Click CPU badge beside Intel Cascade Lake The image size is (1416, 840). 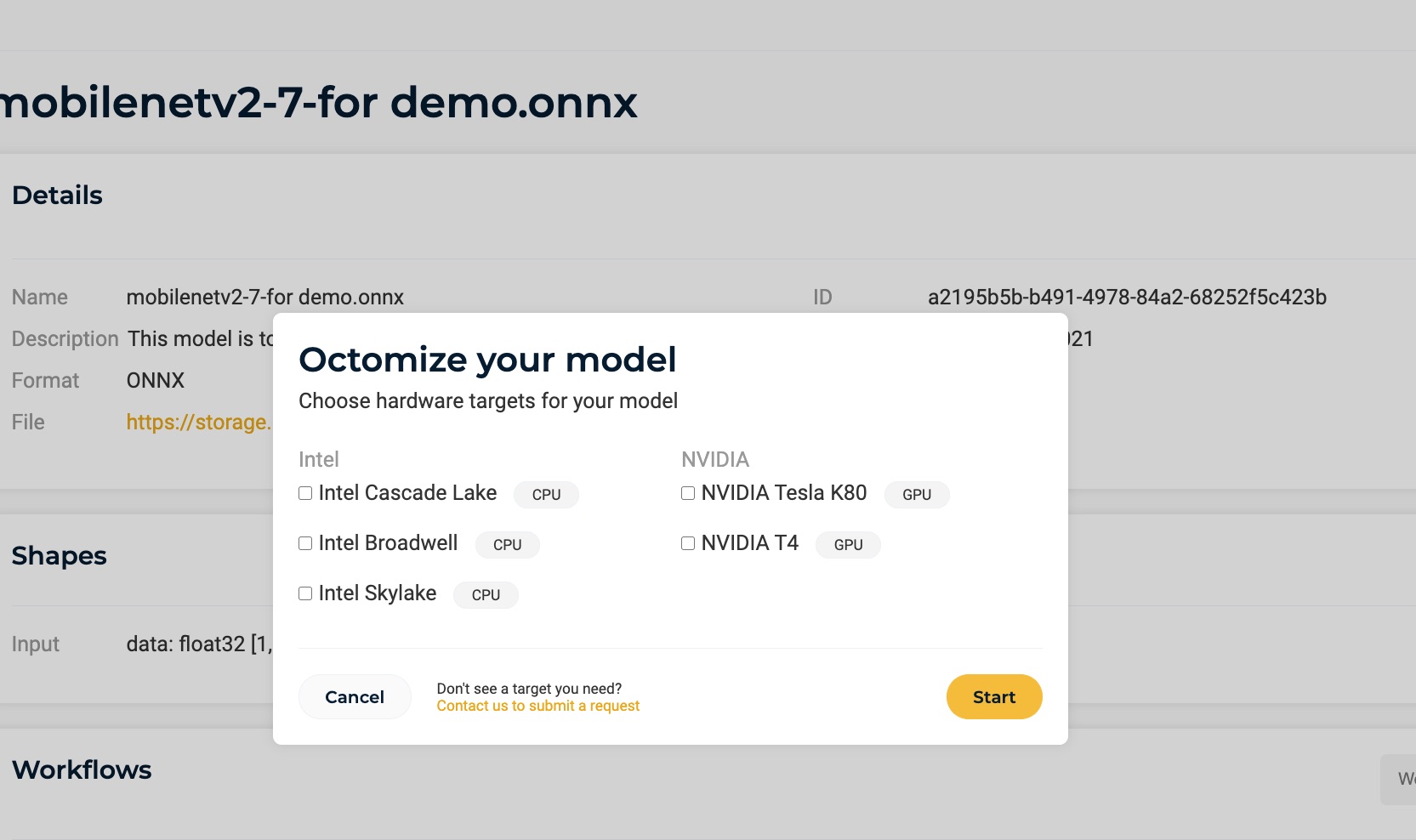[546, 495]
